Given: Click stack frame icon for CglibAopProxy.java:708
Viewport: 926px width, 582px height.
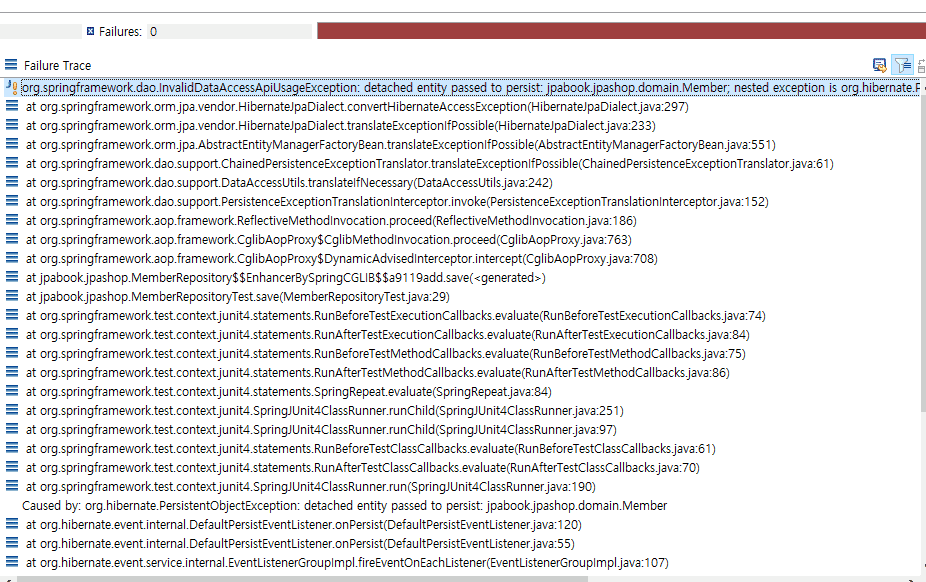Looking at the screenshot, I should click(x=12, y=258).
